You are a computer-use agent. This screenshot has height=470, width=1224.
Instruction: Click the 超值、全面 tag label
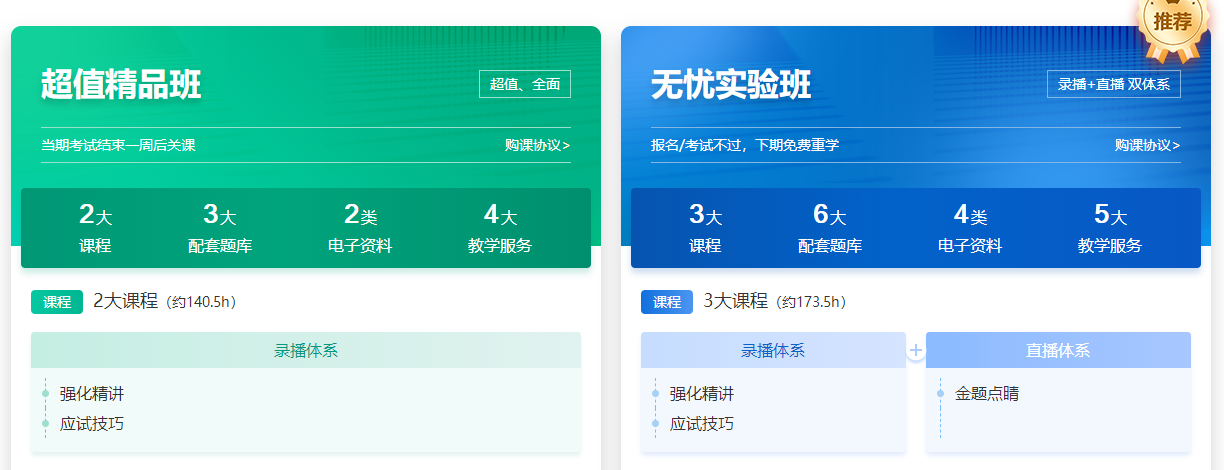pyautogui.click(x=525, y=84)
